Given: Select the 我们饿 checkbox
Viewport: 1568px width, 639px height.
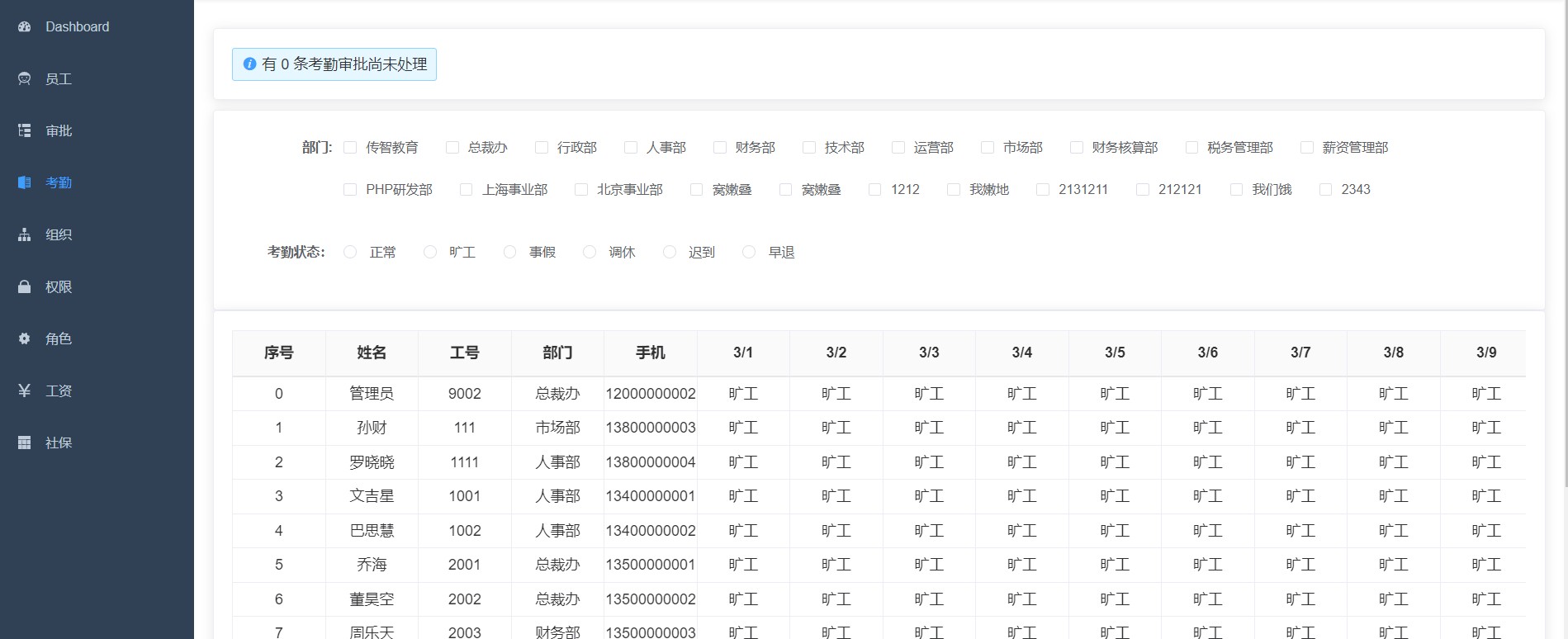Looking at the screenshot, I should pos(1237,189).
